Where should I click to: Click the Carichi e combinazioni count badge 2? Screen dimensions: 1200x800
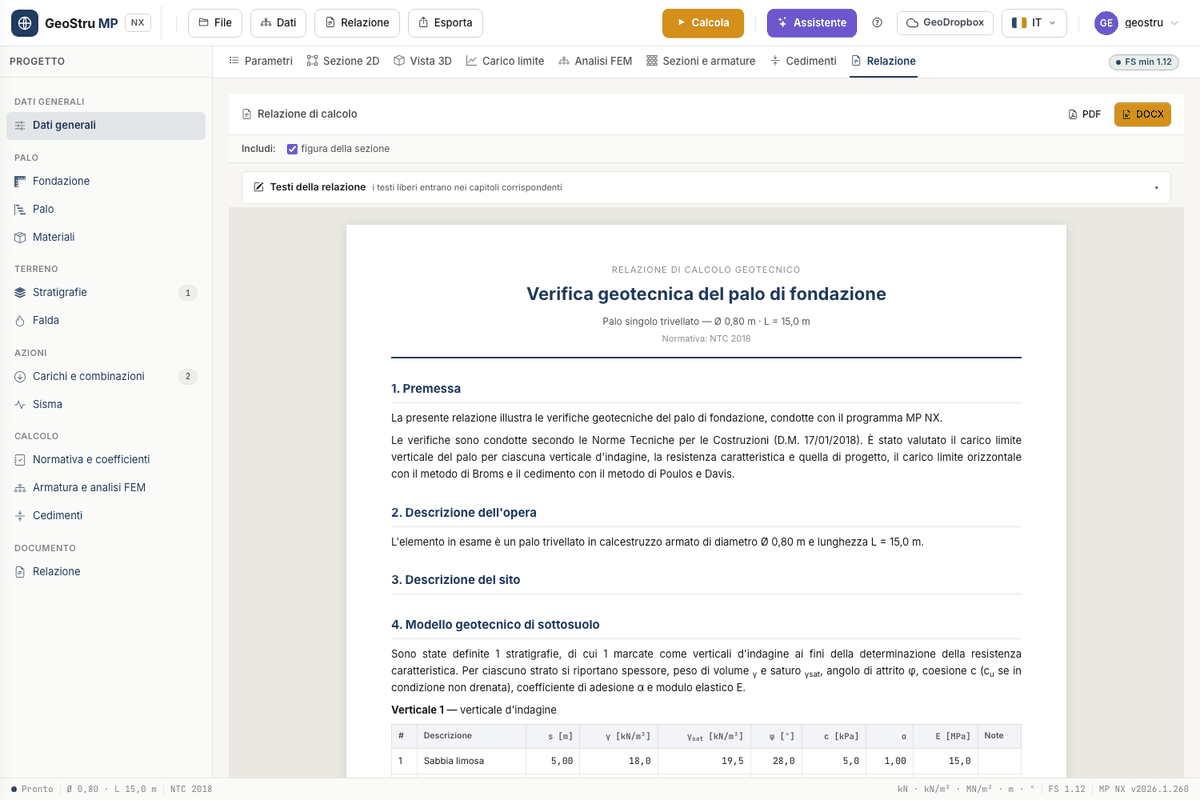[x=188, y=377]
